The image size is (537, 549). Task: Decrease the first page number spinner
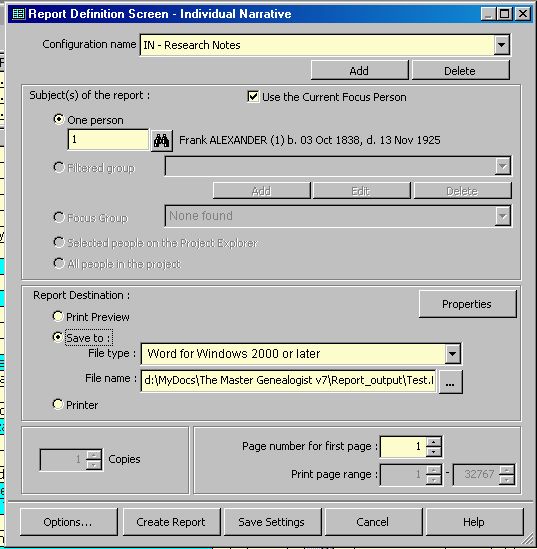(434, 452)
